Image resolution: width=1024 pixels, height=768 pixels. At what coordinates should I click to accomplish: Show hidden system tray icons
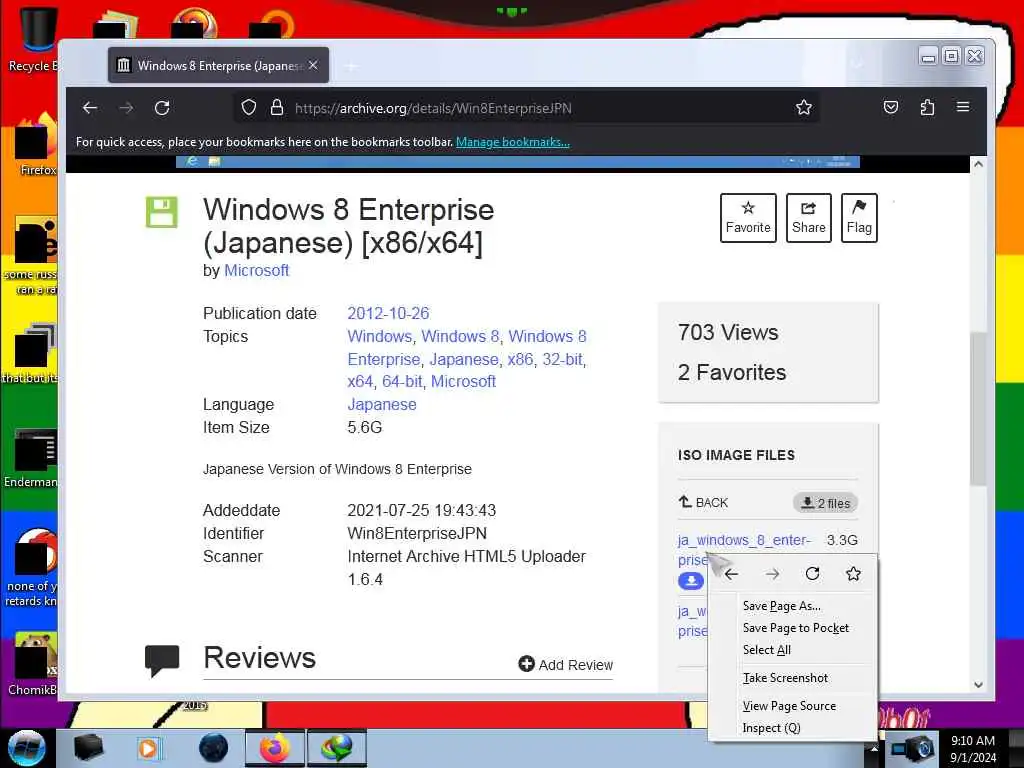874,749
